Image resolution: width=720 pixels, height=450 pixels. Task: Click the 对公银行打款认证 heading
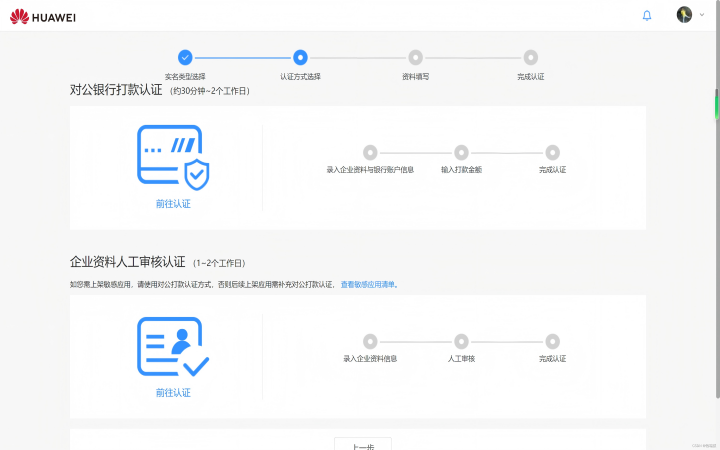tap(116, 90)
